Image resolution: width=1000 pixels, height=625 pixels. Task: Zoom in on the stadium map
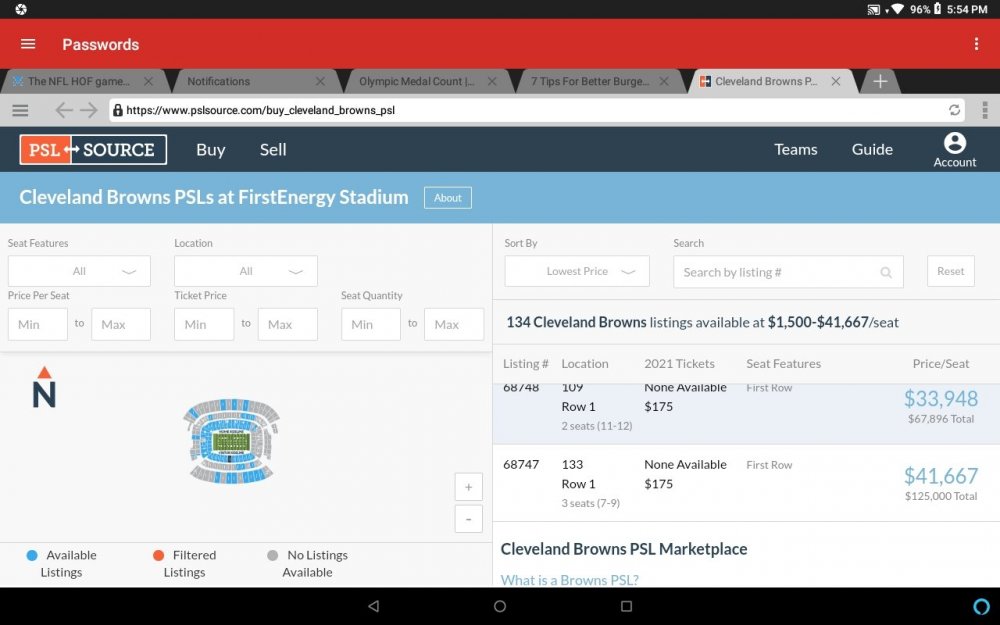[469, 487]
